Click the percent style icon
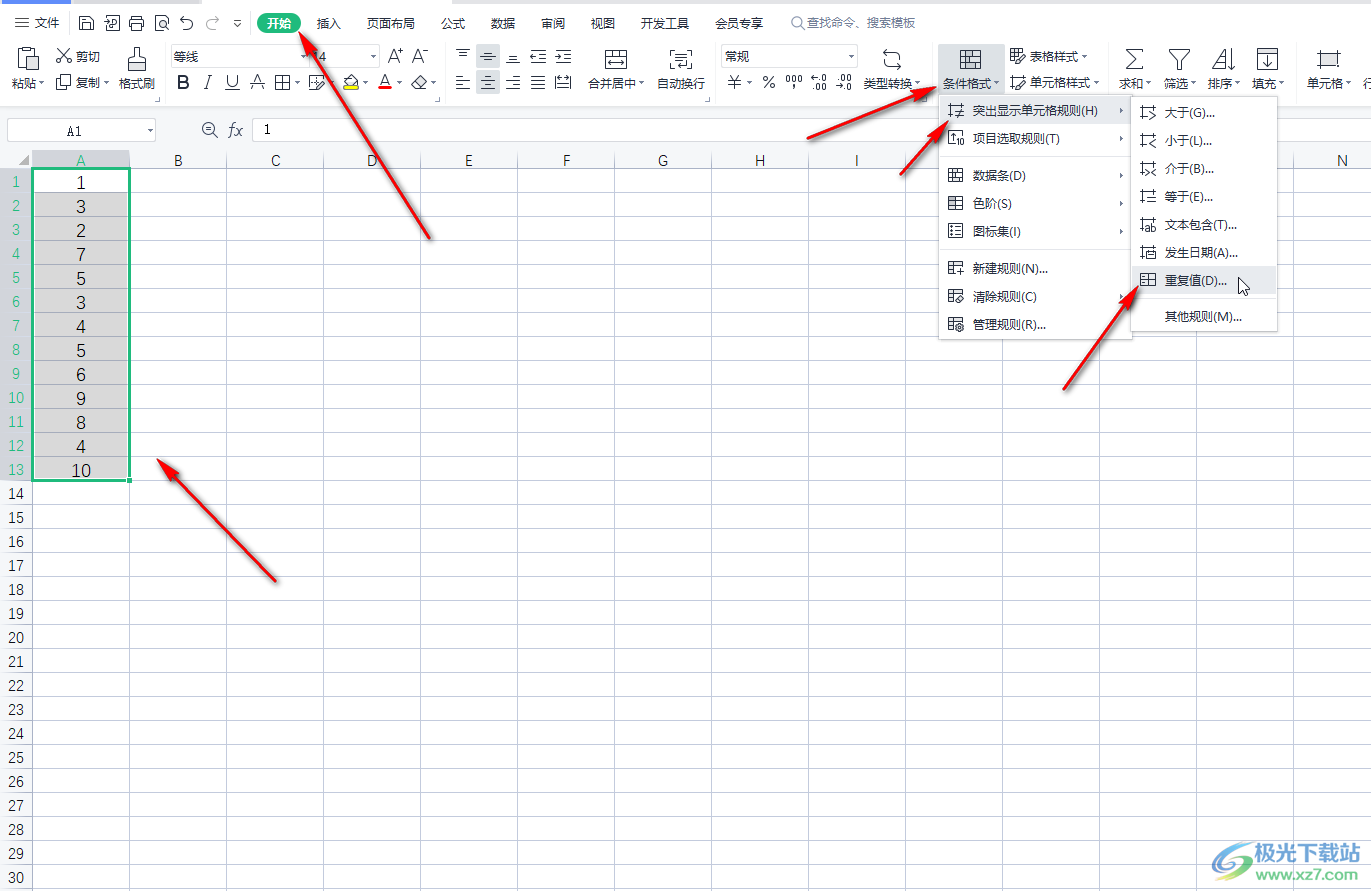Screen dimensions: 1371x891 click(769, 83)
